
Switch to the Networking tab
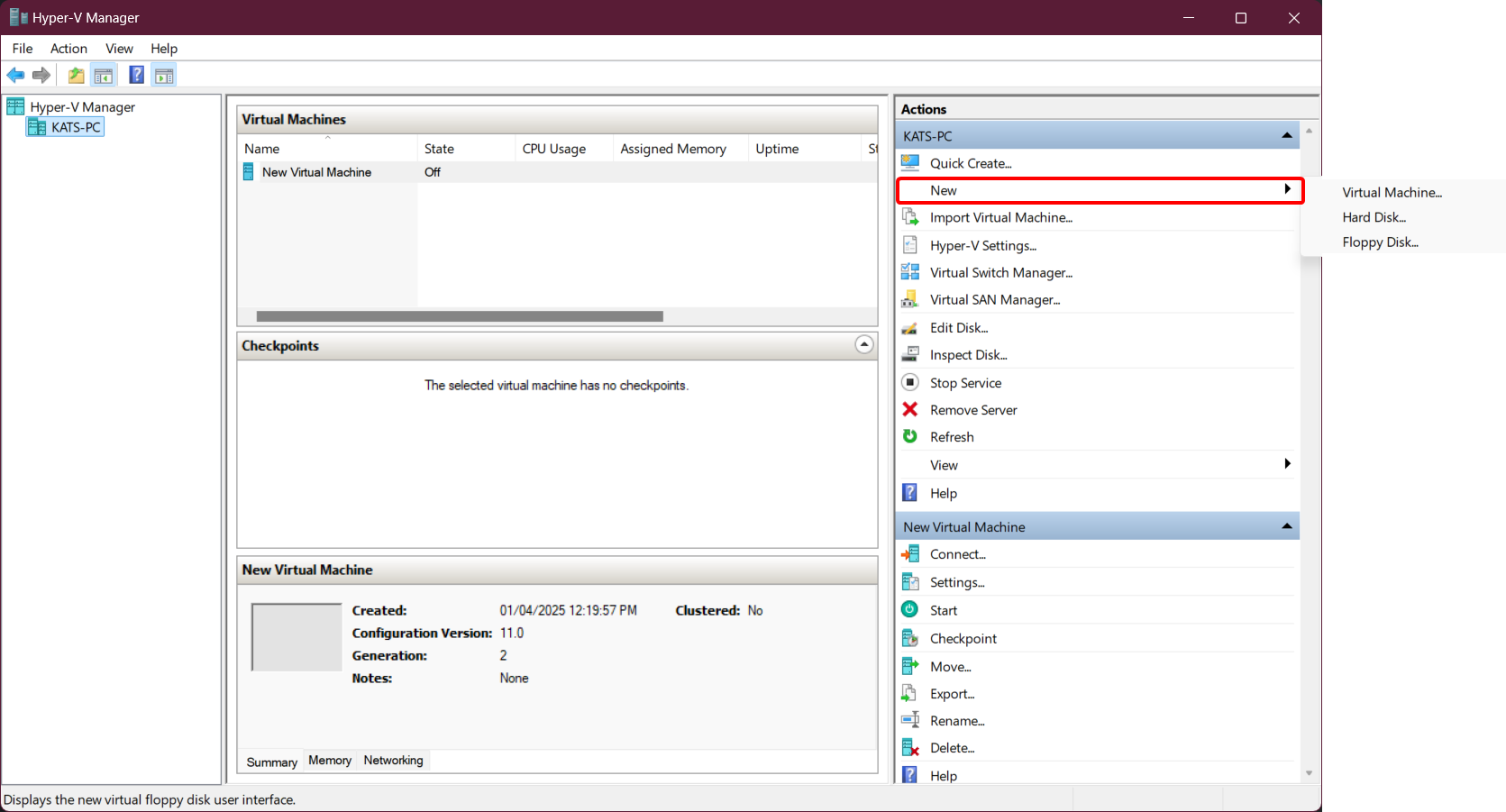[x=393, y=761]
